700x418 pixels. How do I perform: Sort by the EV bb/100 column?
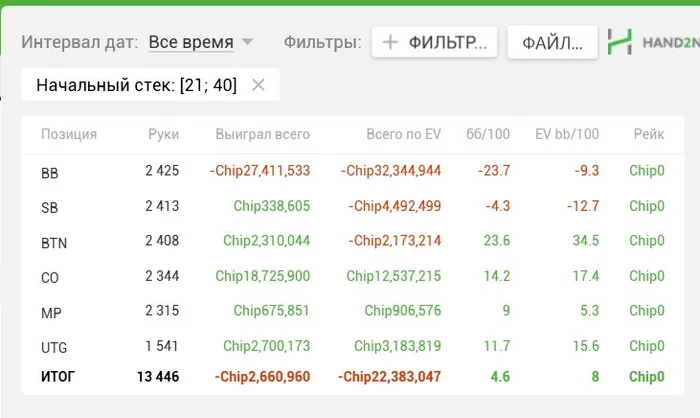[x=567, y=134]
